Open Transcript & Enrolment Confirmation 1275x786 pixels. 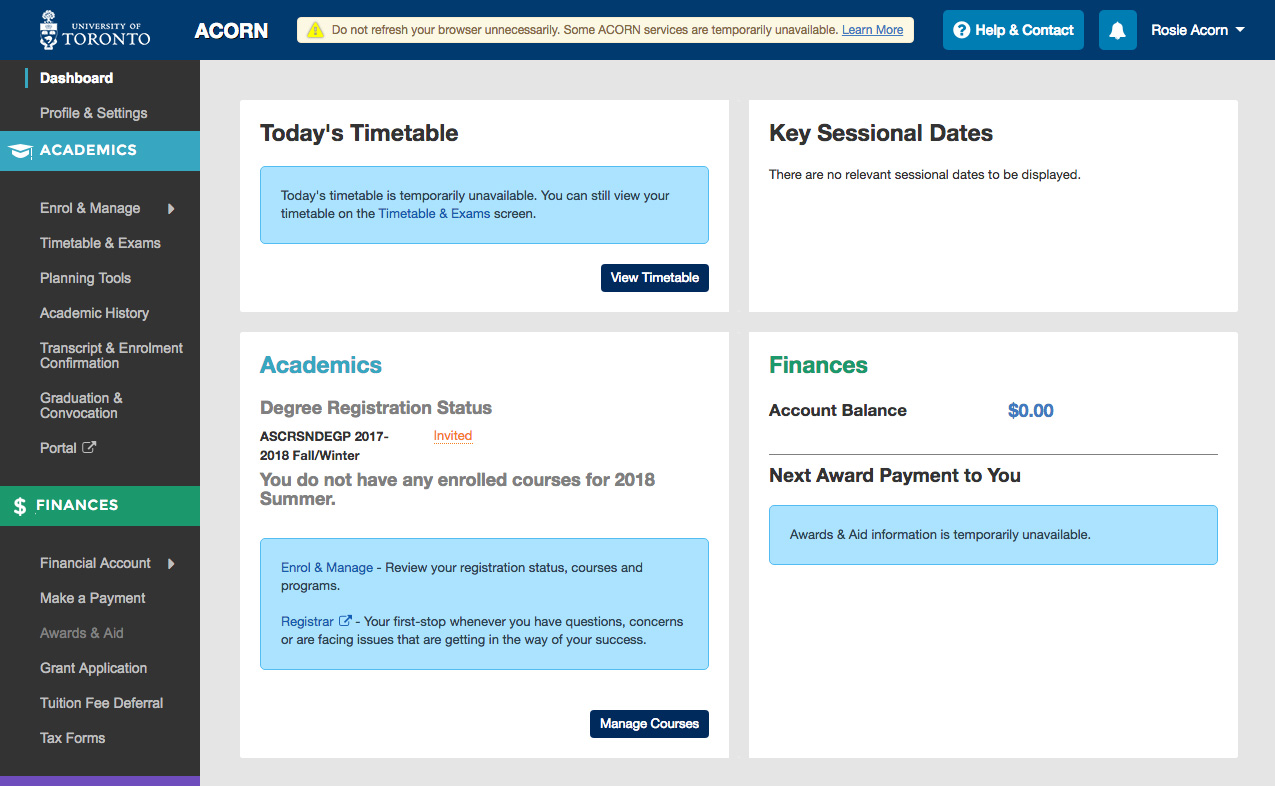pyautogui.click(x=111, y=355)
